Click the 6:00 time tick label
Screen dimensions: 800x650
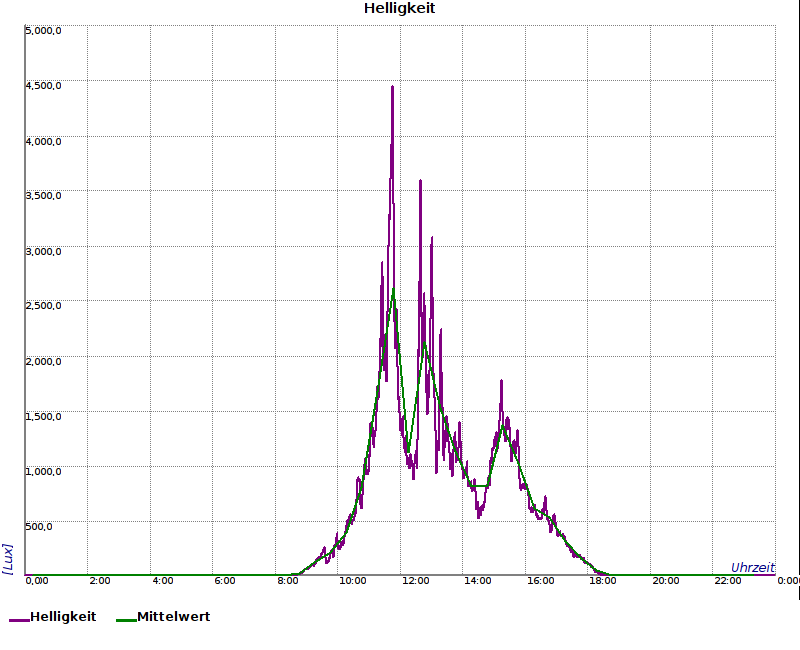(x=225, y=581)
